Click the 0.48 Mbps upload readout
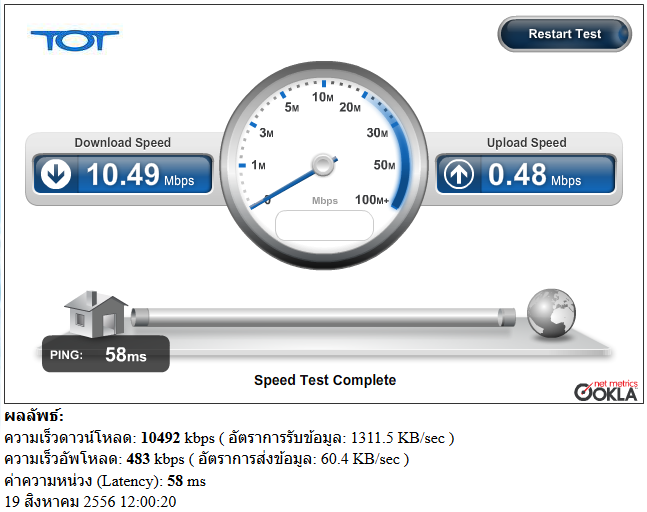This screenshot has height=512, width=647. (x=534, y=175)
